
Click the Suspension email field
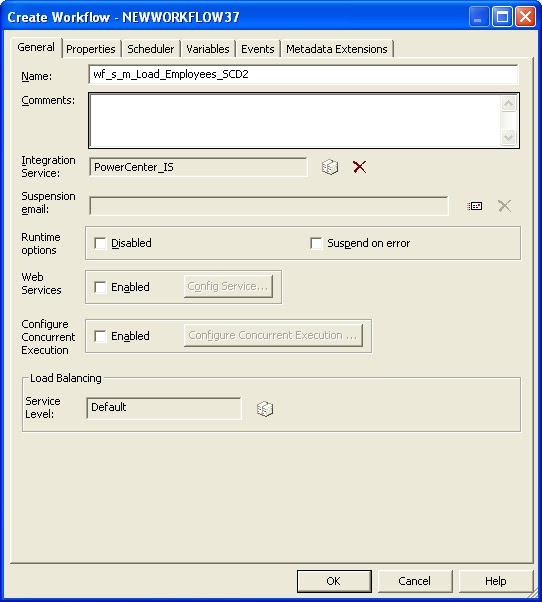[269, 206]
